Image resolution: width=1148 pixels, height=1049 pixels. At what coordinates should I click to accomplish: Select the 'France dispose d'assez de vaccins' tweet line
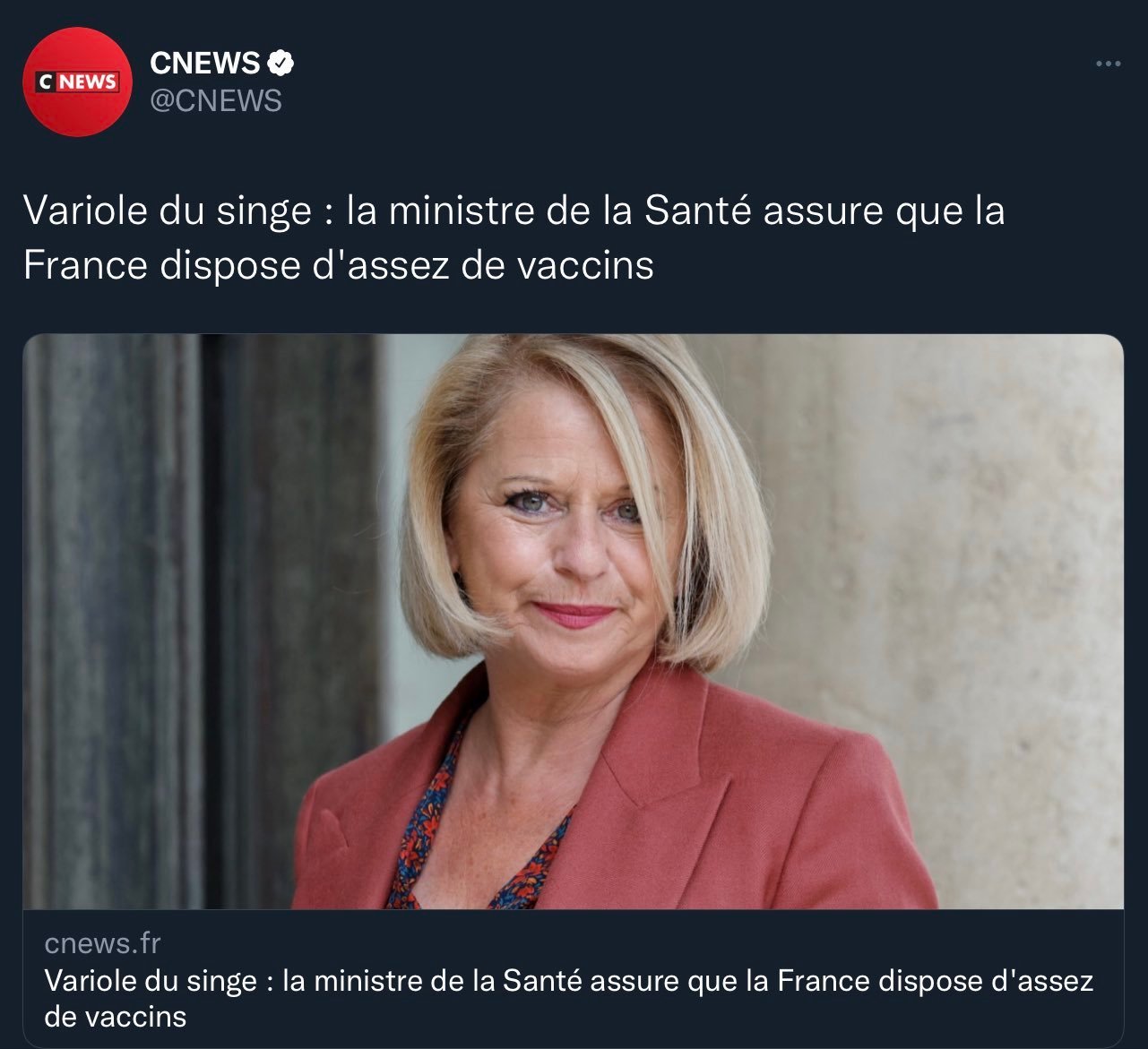tap(338, 265)
